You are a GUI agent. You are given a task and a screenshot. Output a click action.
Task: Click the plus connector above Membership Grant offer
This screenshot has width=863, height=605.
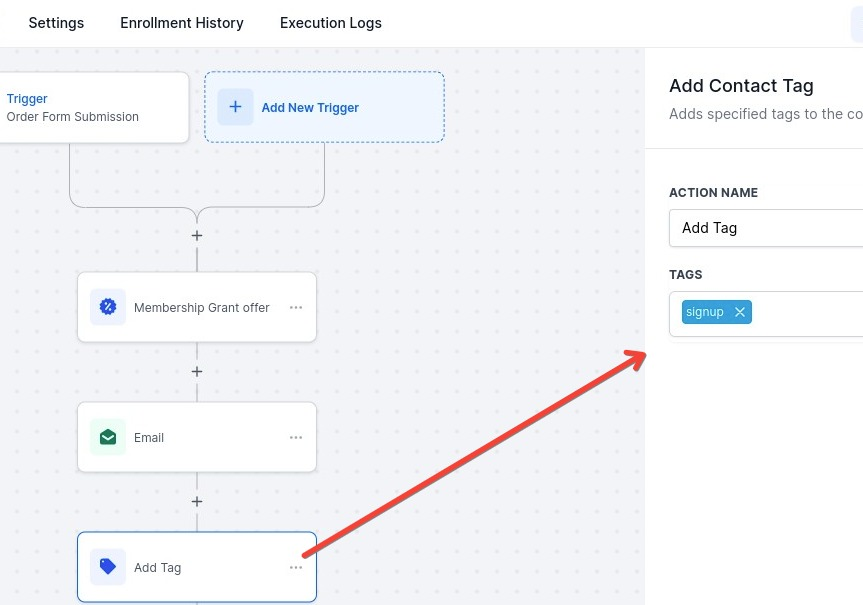click(196, 236)
